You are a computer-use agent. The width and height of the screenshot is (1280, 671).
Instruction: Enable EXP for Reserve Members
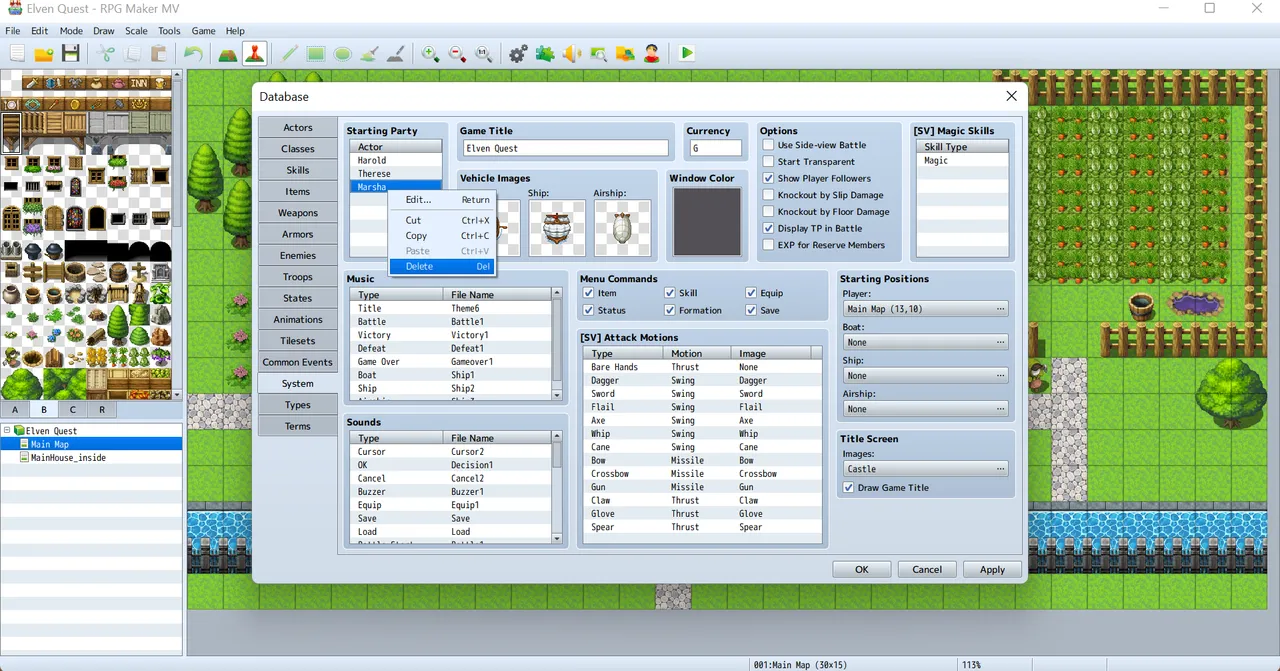(x=768, y=245)
